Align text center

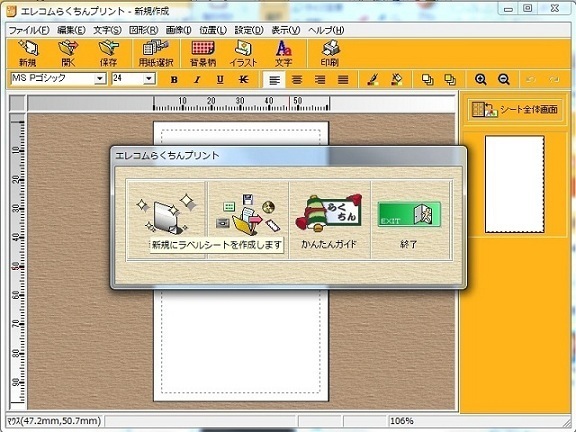297,79
